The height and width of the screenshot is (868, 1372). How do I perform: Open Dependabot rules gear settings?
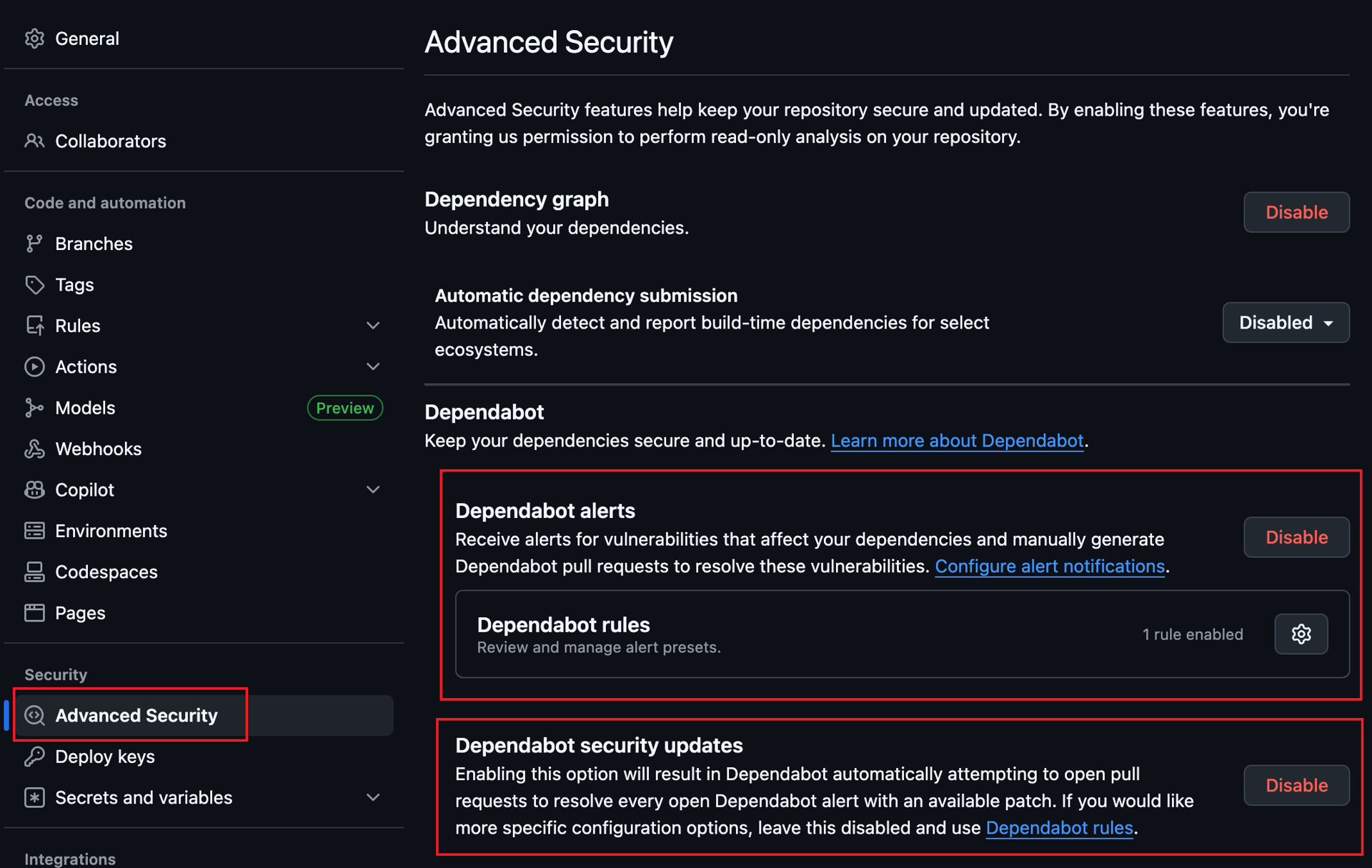[x=1301, y=634]
